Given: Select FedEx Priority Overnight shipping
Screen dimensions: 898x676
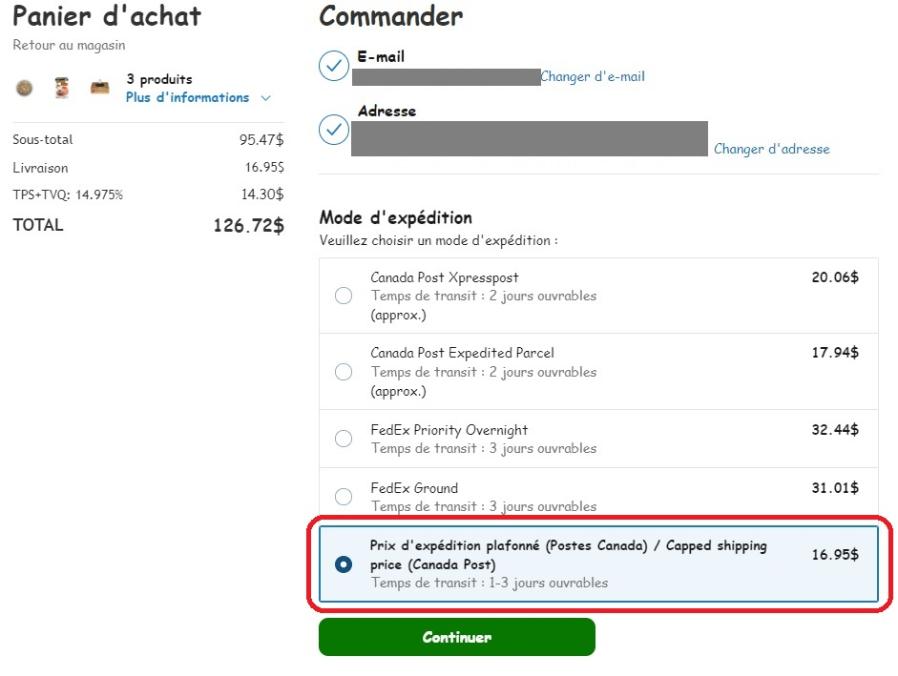Looking at the screenshot, I should 344,439.
